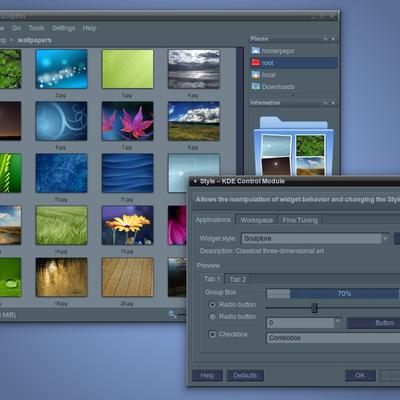Click the Defaults button
The image size is (400, 400).
point(245,375)
